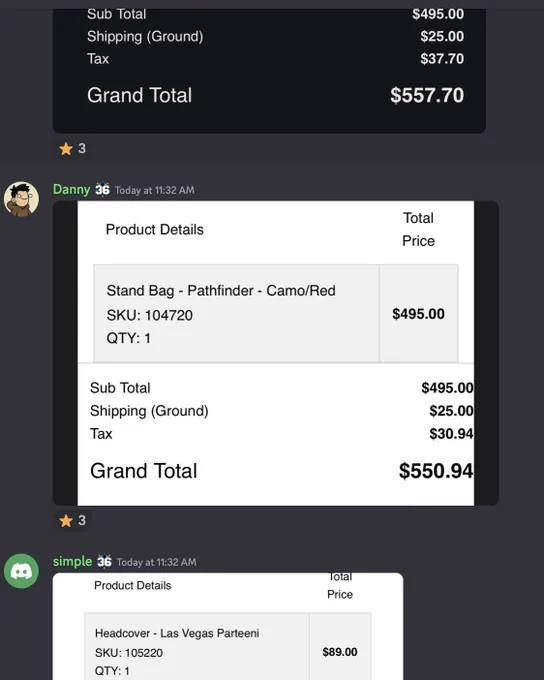The width and height of the screenshot is (544, 680).
Task: Click the timestamp on simple's message
Action: click(x=157, y=562)
